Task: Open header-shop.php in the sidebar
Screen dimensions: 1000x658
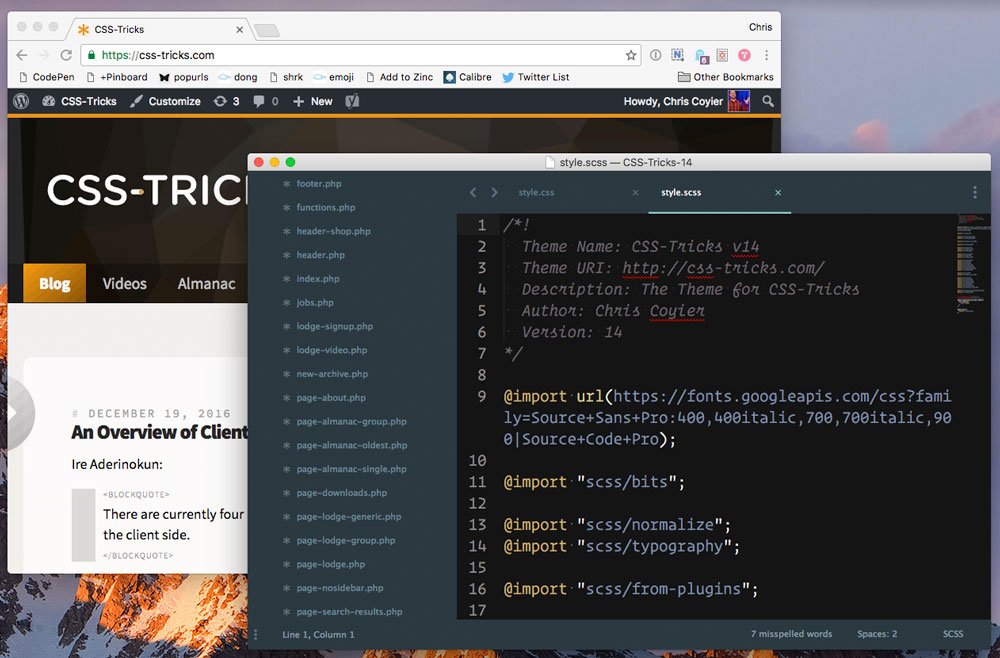Action: coord(334,231)
